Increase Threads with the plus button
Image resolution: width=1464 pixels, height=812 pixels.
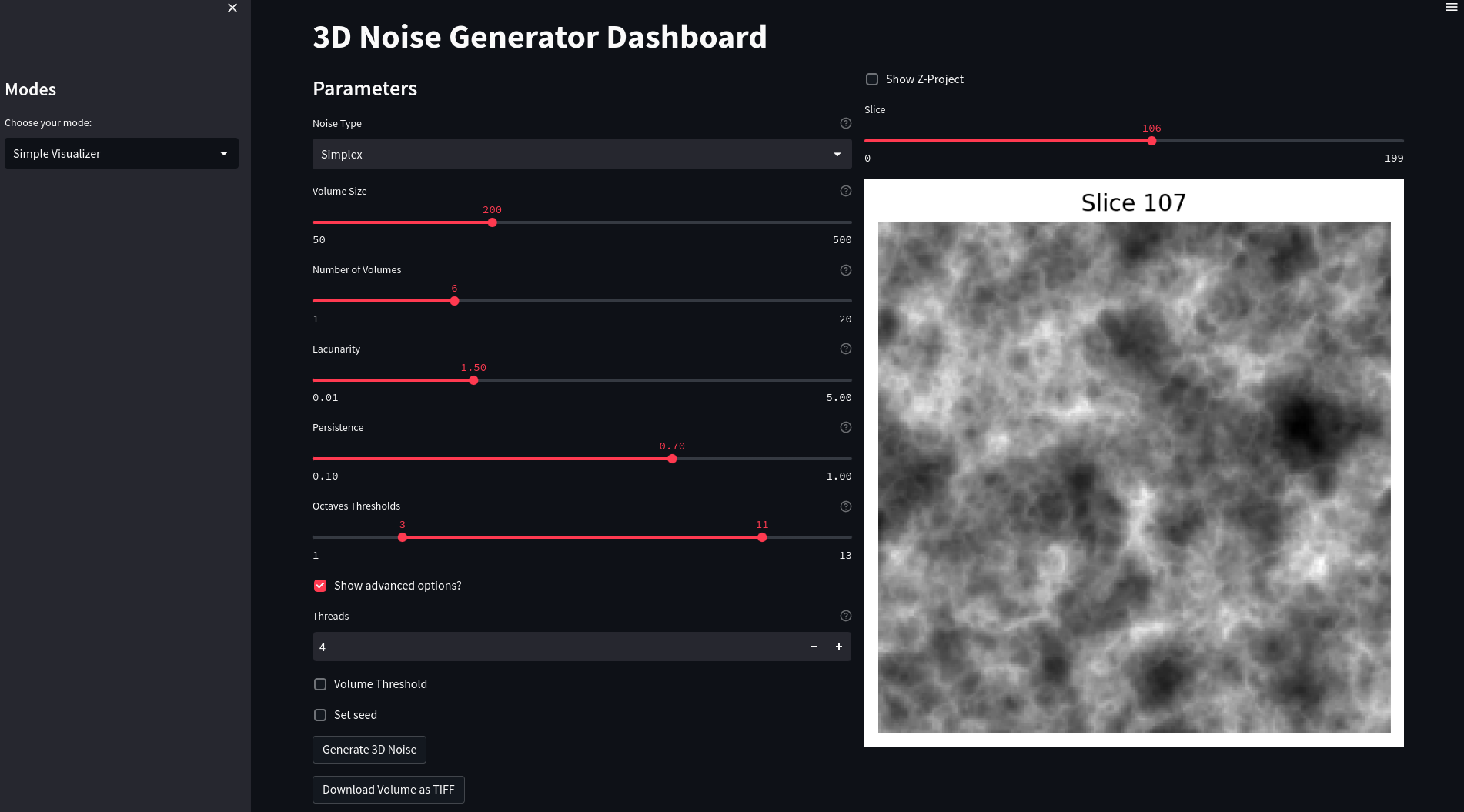tap(839, 647)
